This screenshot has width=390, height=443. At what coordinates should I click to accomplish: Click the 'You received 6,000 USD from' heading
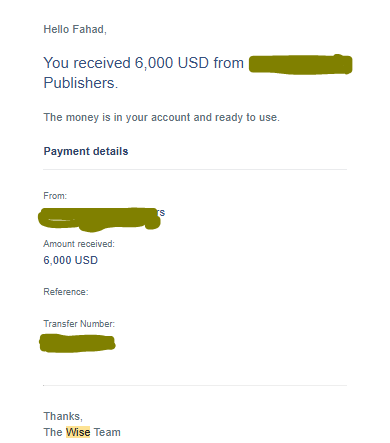pyautogui.click(x=144, y=63)
